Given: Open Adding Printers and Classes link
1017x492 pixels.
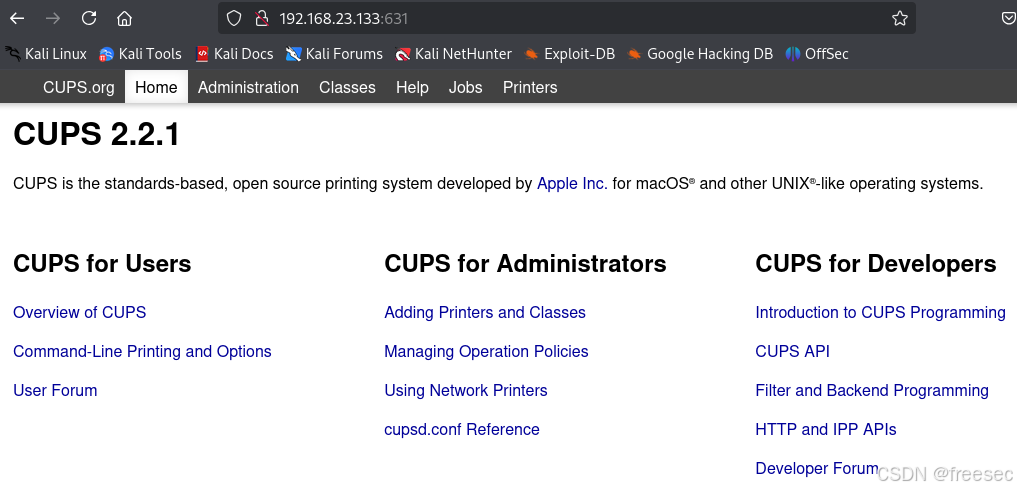Looking at the screenshot, I should coord(485,312).
